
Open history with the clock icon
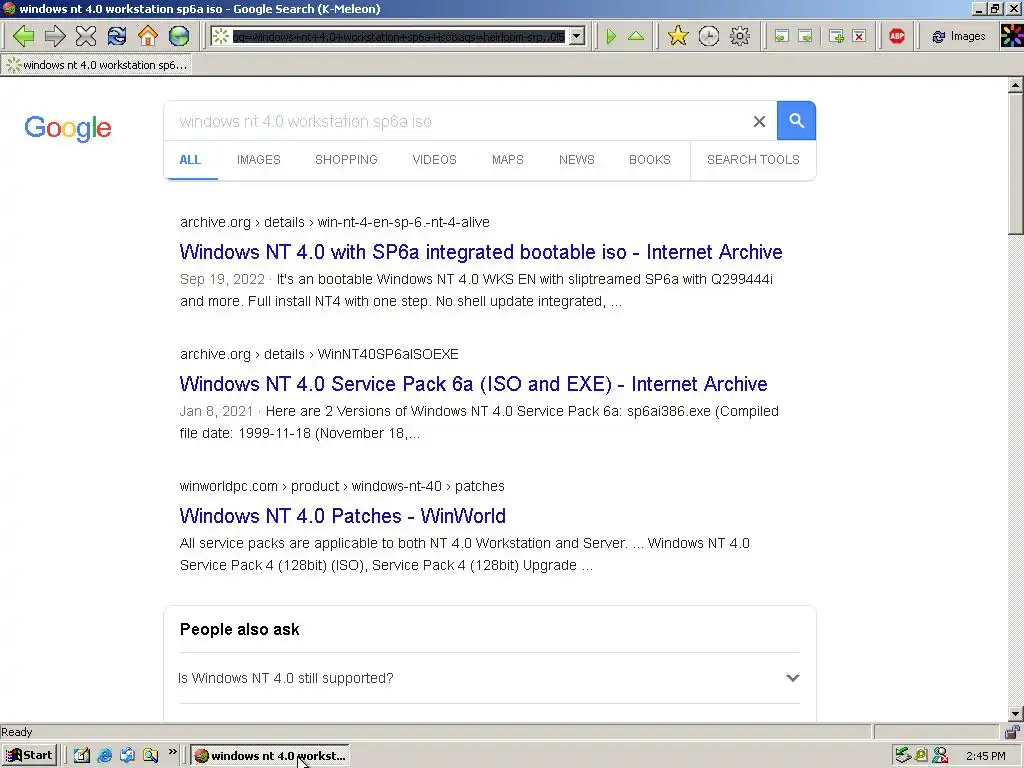[x=709, y=36]
